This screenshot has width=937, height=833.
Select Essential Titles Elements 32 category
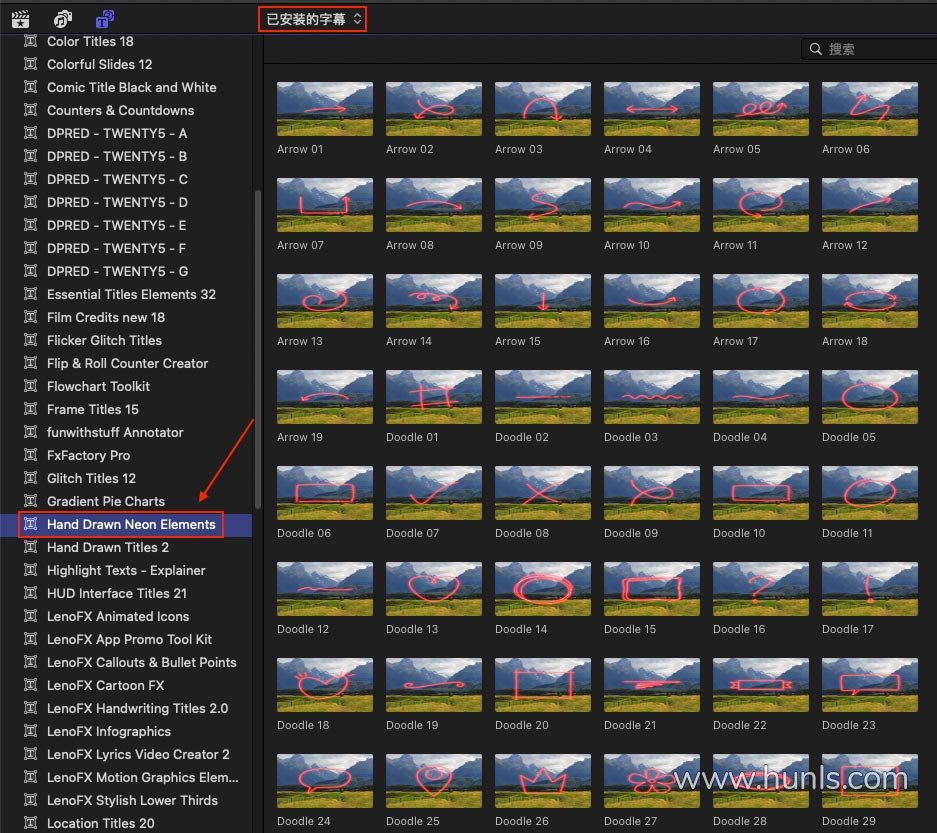pos(131,294)
